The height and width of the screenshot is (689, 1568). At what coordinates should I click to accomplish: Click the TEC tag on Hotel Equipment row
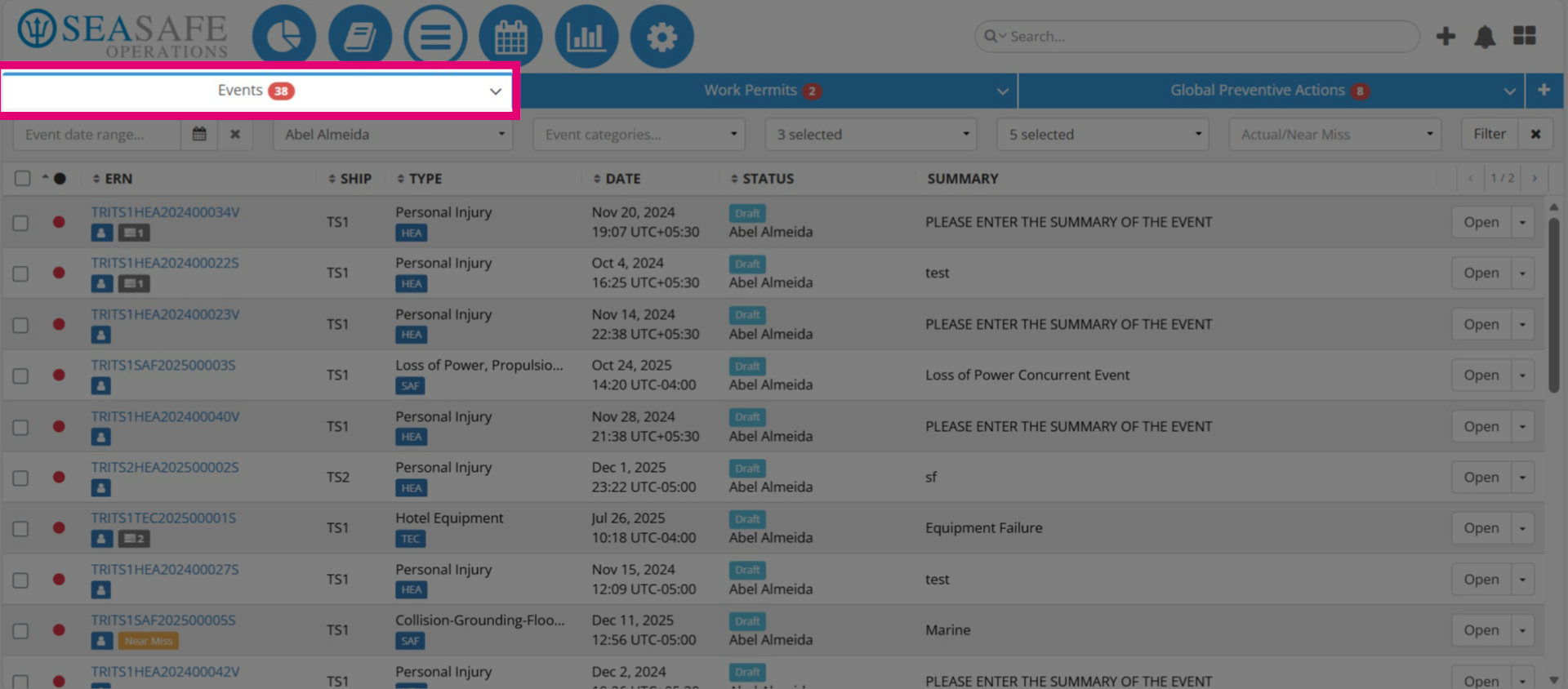pyautogui.click(x=411, y=539)
